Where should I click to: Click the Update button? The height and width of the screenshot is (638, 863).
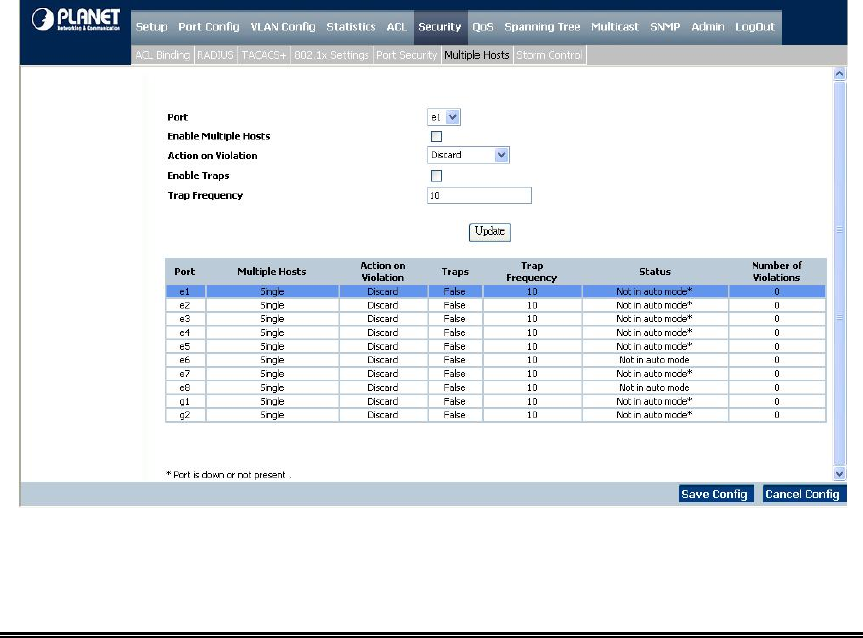(x=490, y=231)
